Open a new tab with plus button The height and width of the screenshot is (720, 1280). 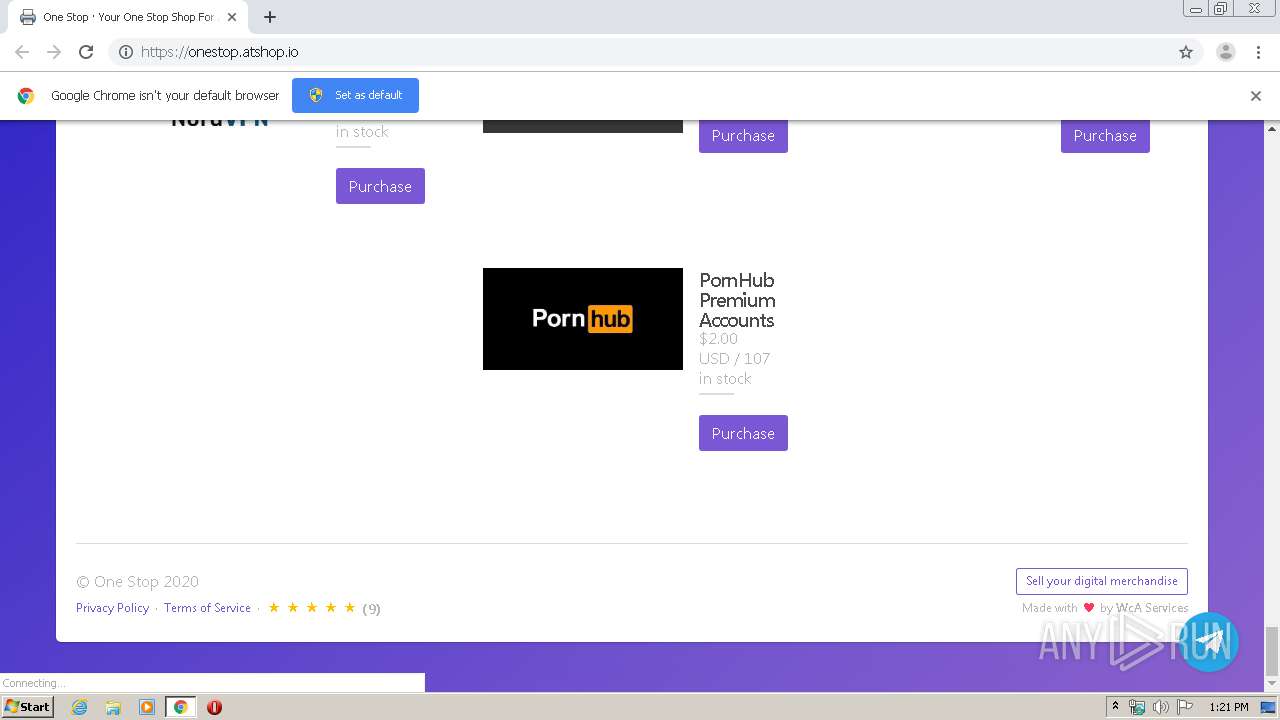tap(270, 17)
